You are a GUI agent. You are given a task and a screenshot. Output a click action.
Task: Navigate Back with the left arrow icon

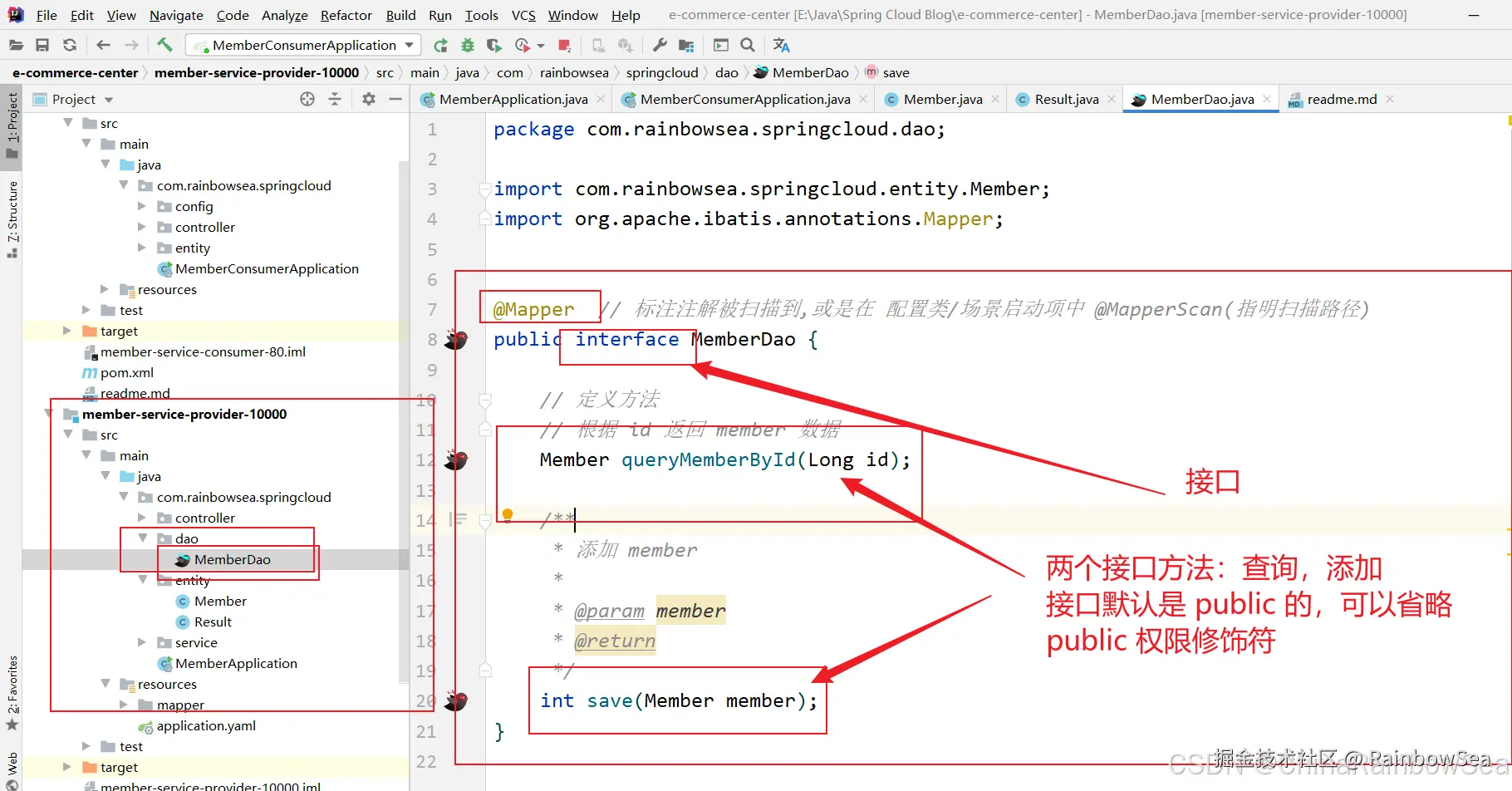click(103, 45)
